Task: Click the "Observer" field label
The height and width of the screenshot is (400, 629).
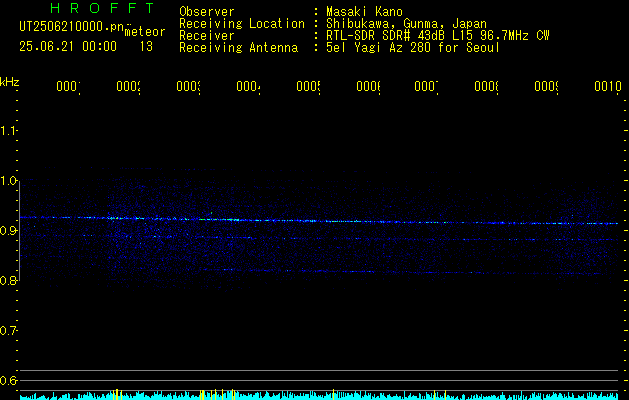Action: (x=207, y=12)
